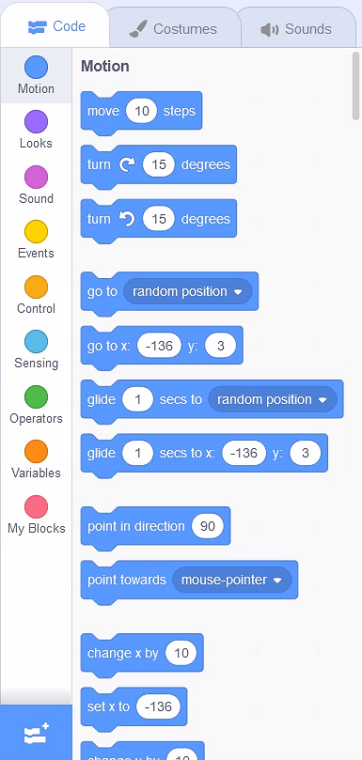
Task: Switch to the Sounds tab
Action: tap(297, 29)
